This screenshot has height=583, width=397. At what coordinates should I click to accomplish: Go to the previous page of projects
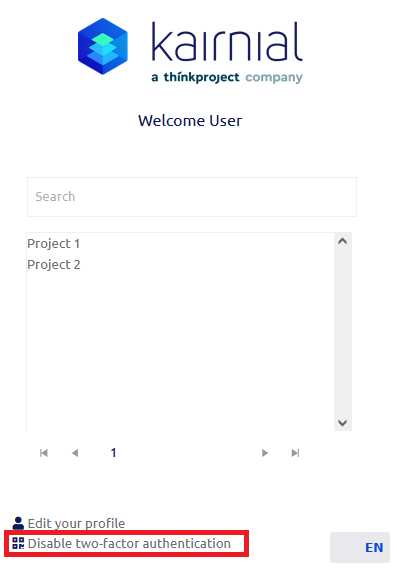pyautogui.click(x=75, y=453)
